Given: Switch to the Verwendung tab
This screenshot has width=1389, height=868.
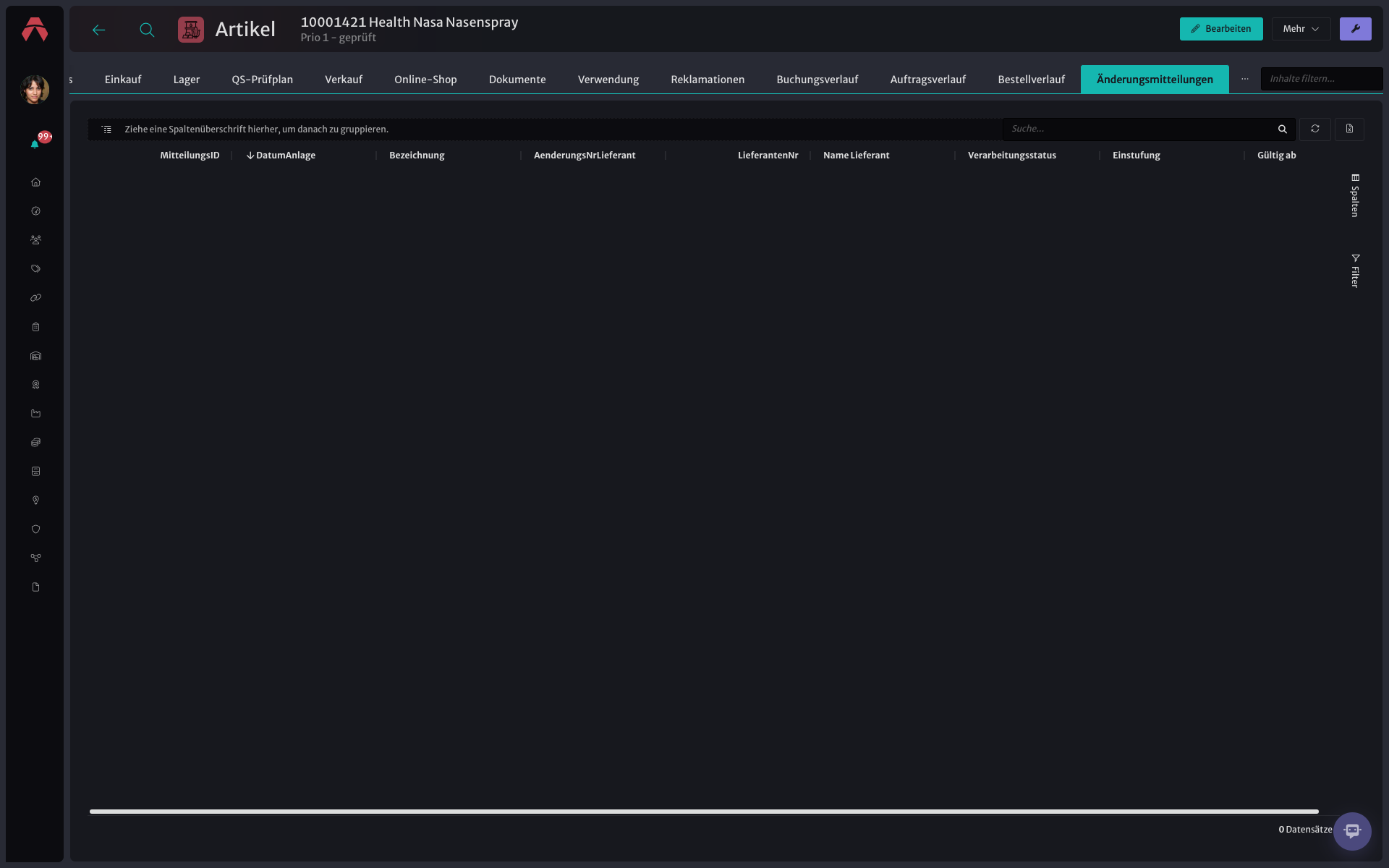Looking at the screenshot, I should (608, 80).
